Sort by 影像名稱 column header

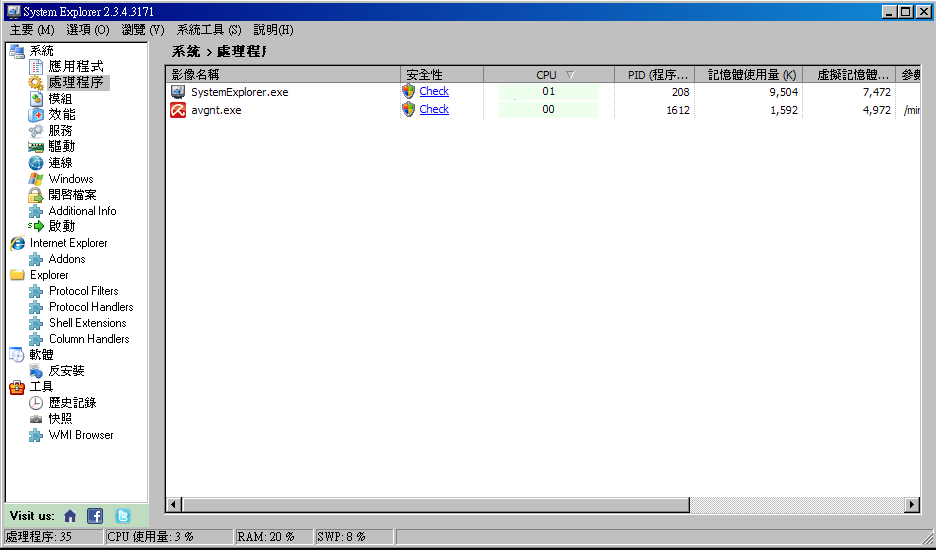point(283,75)
